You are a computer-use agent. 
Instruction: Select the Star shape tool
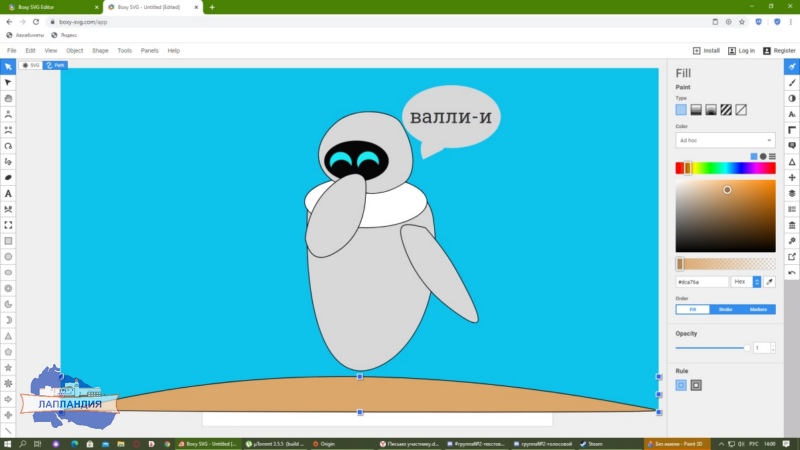(x=8, y=367)
